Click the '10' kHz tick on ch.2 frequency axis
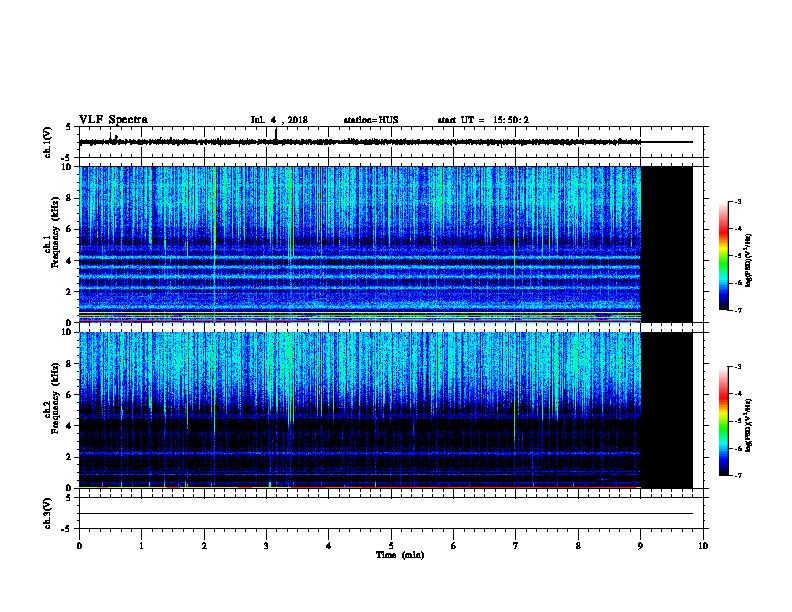The width and height of the screenshot is (792, 612). (68, 332)
